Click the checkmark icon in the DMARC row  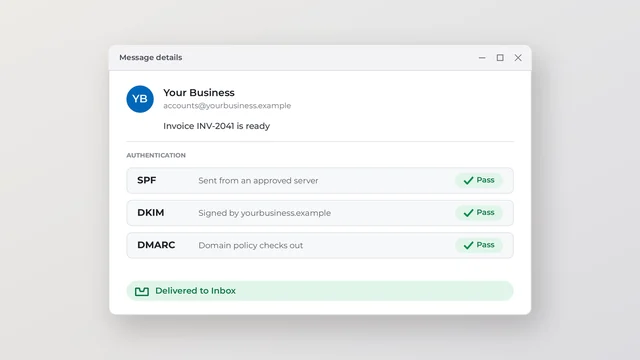pos(468,245)
